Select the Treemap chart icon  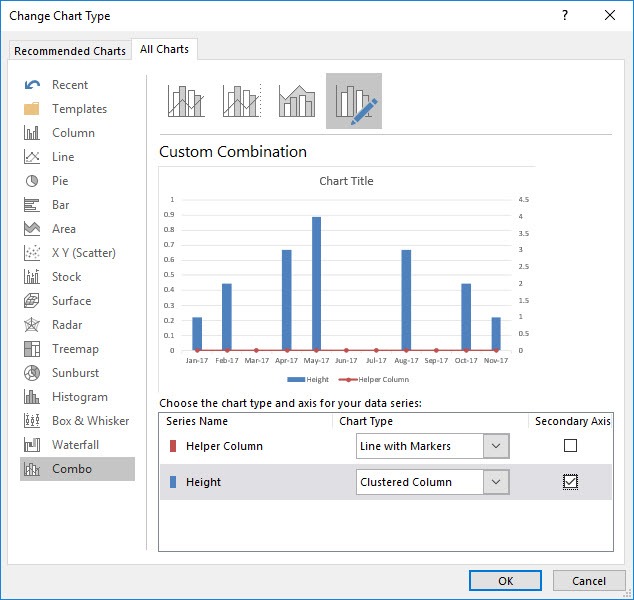[32, 349]
